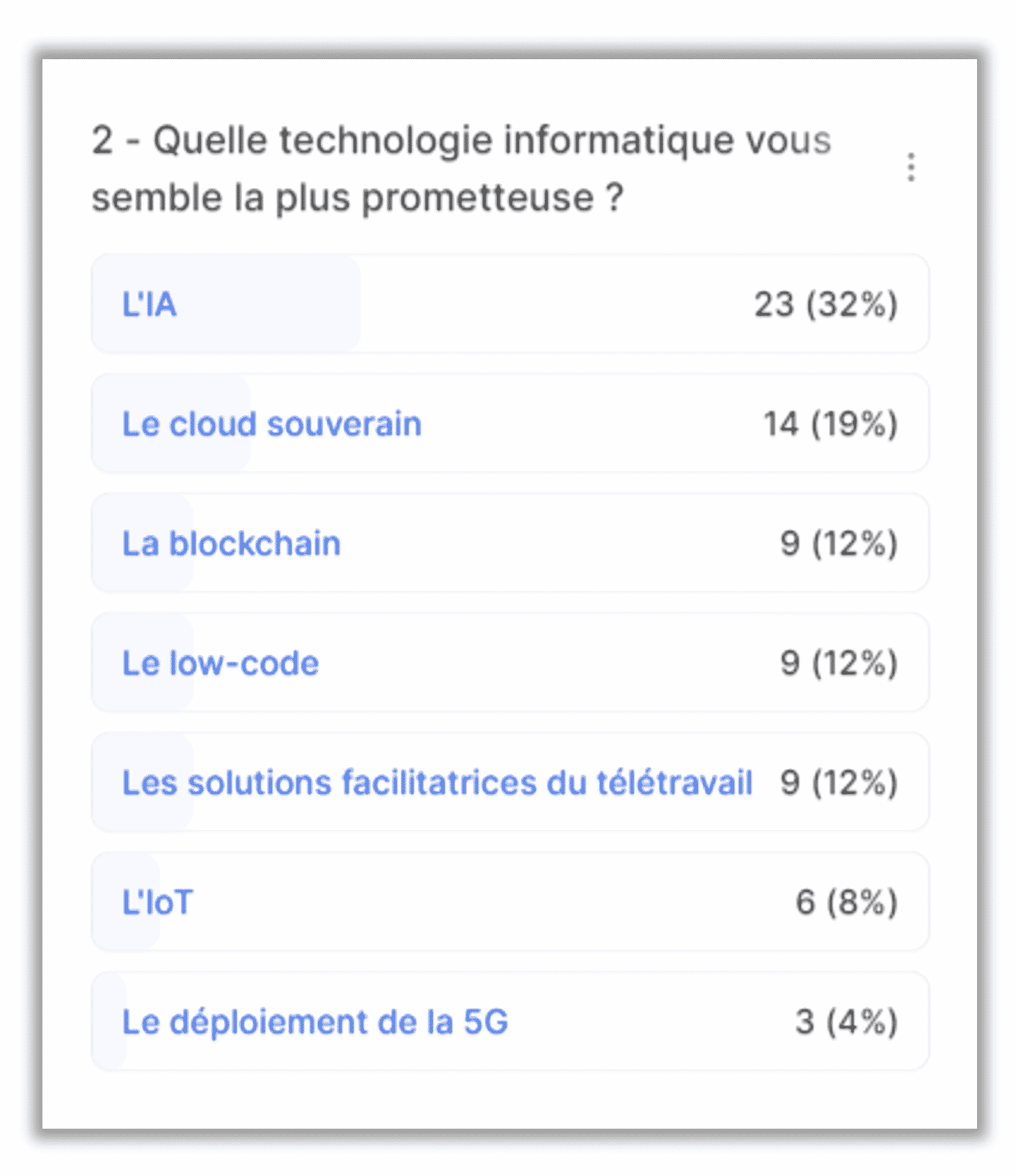Select the La blockchain answer

point(510,543)
